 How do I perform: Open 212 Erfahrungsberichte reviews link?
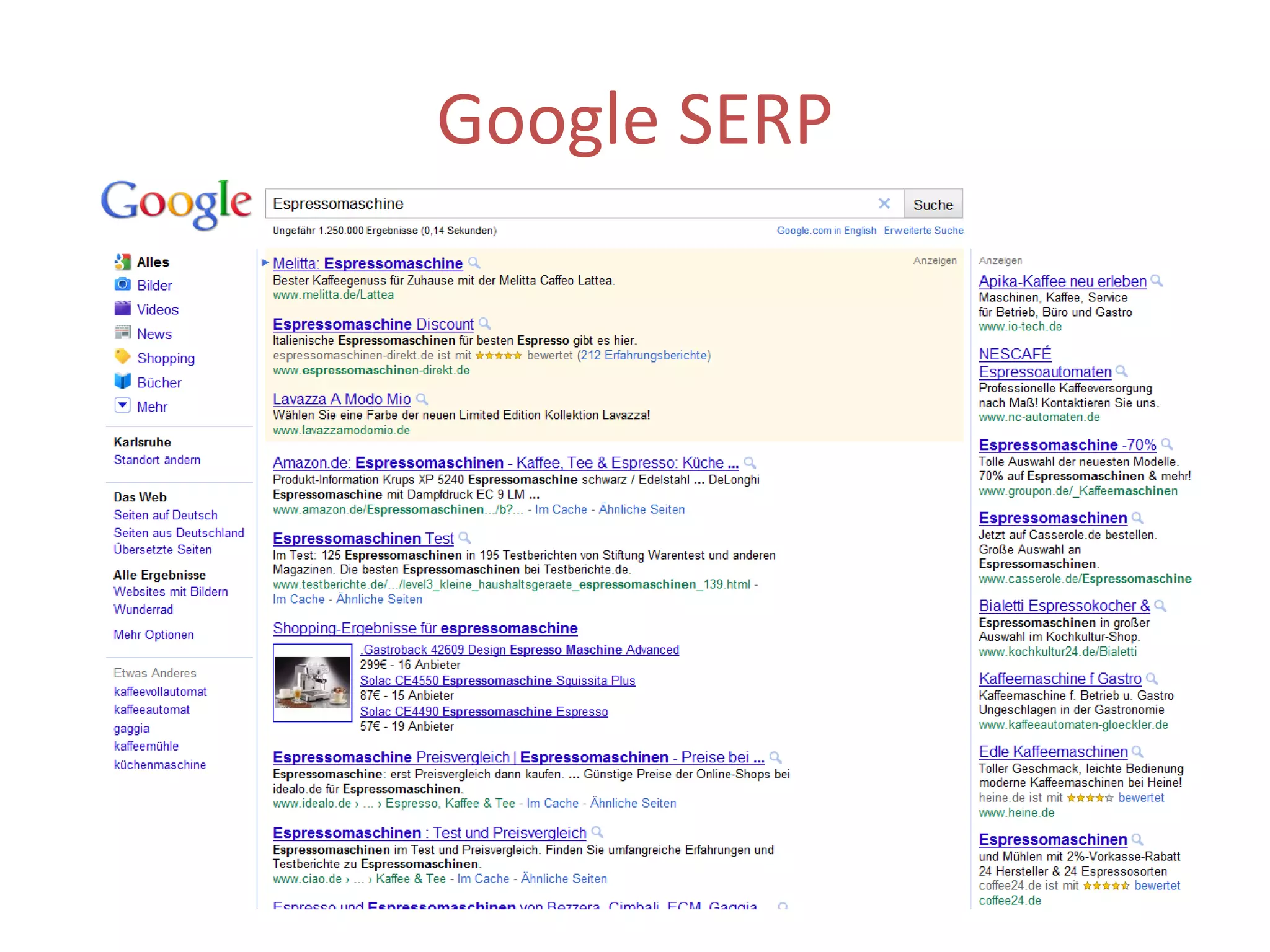(644, 355)
